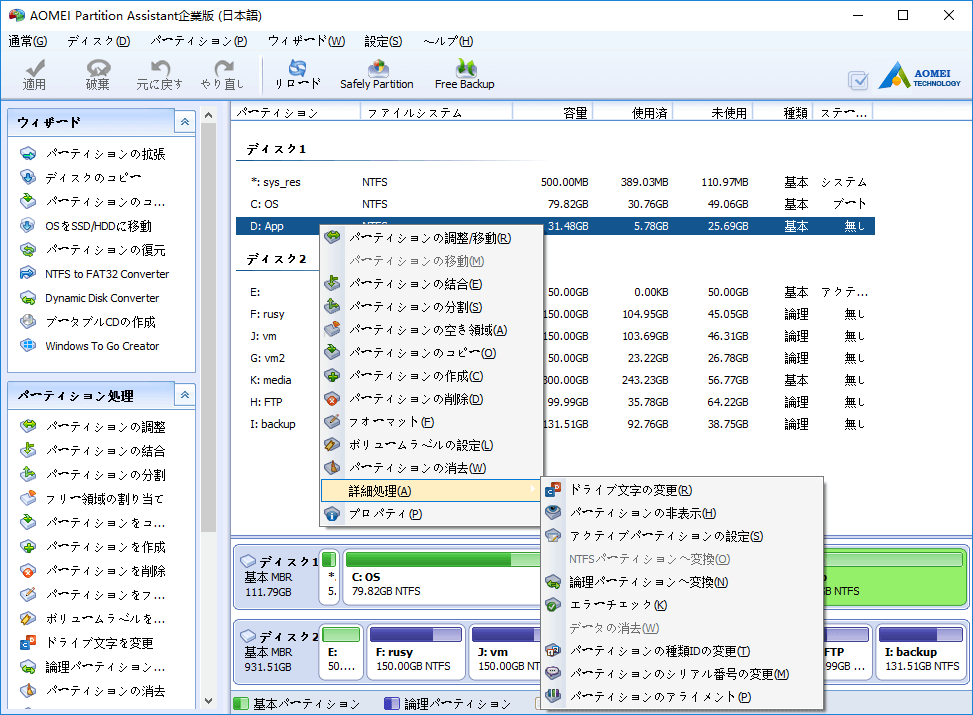Image resolution: width=973 pixels, height=715 pixels.
Task: Click sidebar scrollbar down arrow
Action: [x=208, y=701]
